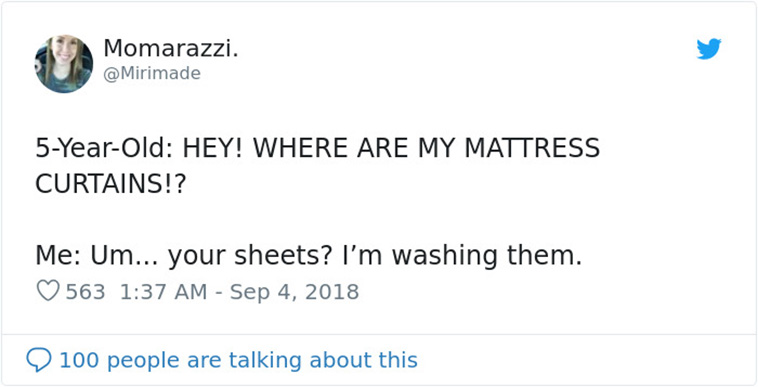Open the Momarazzi. display name
758x387 pixels.
pos(171,48)
